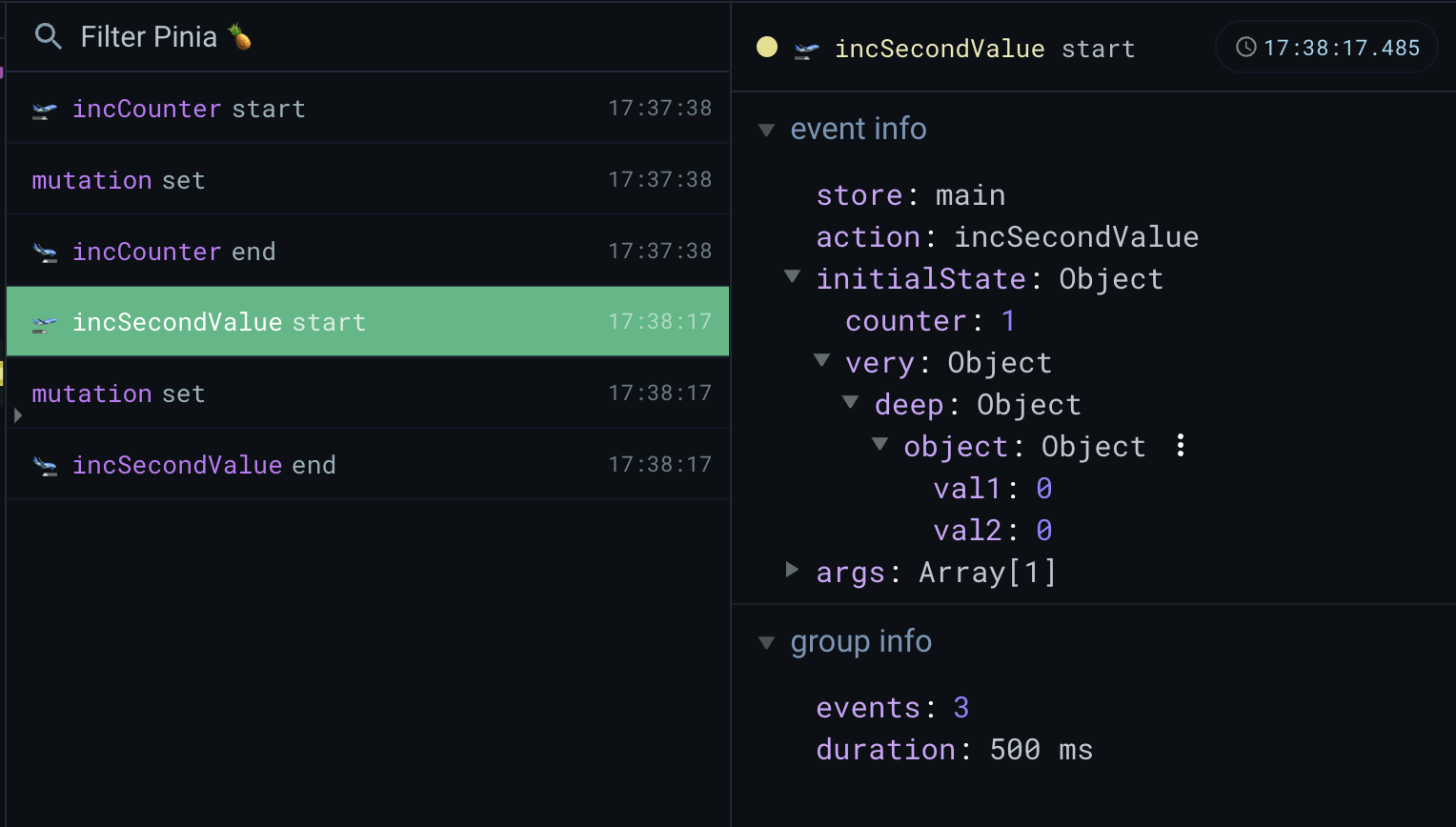Click the 17:38:17 time of incSecondValue end
This screenshot has height=827, width=1456.
click(x=660, y=465)
